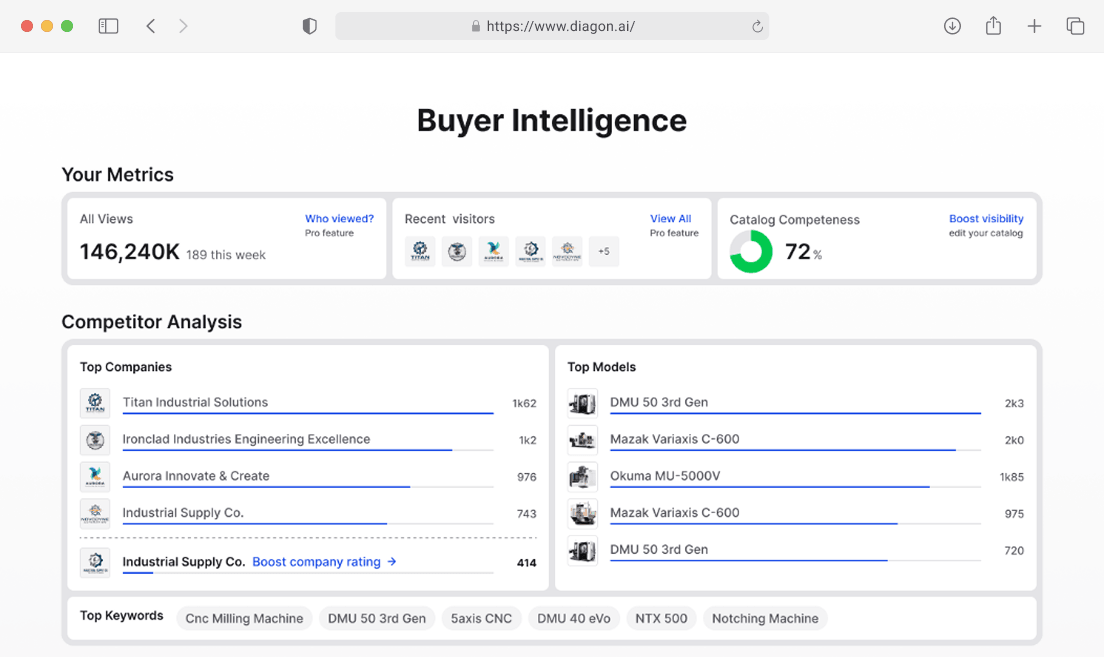Click the Titan Industrial Solutions progress bar
This screenshot has width=1104, height=657.
308,413
